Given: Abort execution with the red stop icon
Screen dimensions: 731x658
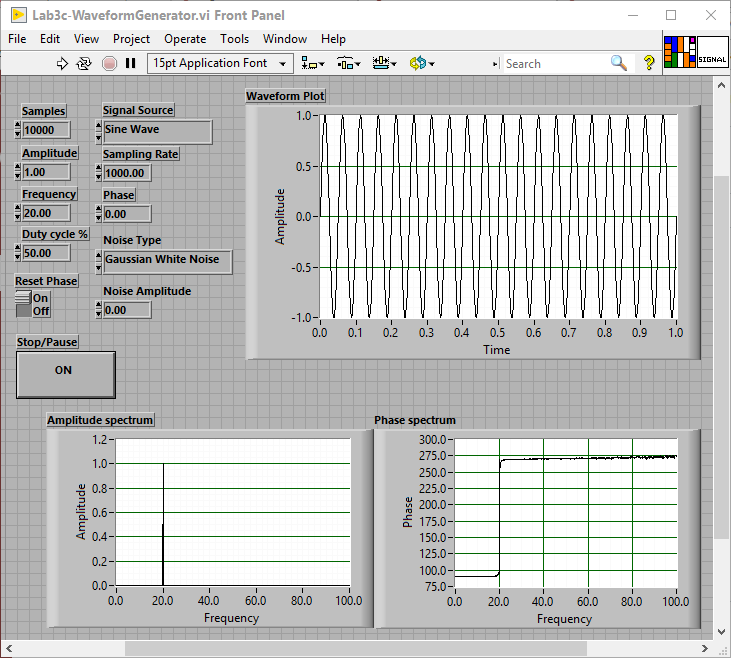Looking at the screenshot, I should pyautogui.click(x=109, y=63).
